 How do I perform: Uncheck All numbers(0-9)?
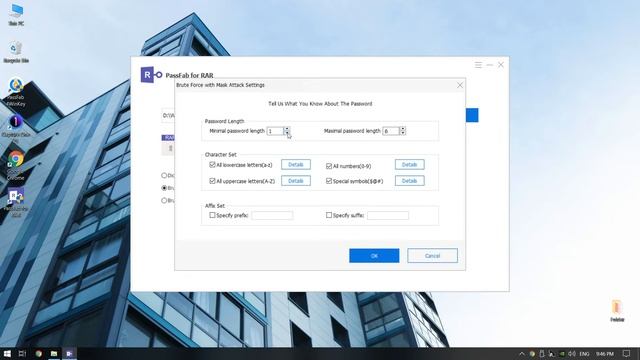pos(329,166)
